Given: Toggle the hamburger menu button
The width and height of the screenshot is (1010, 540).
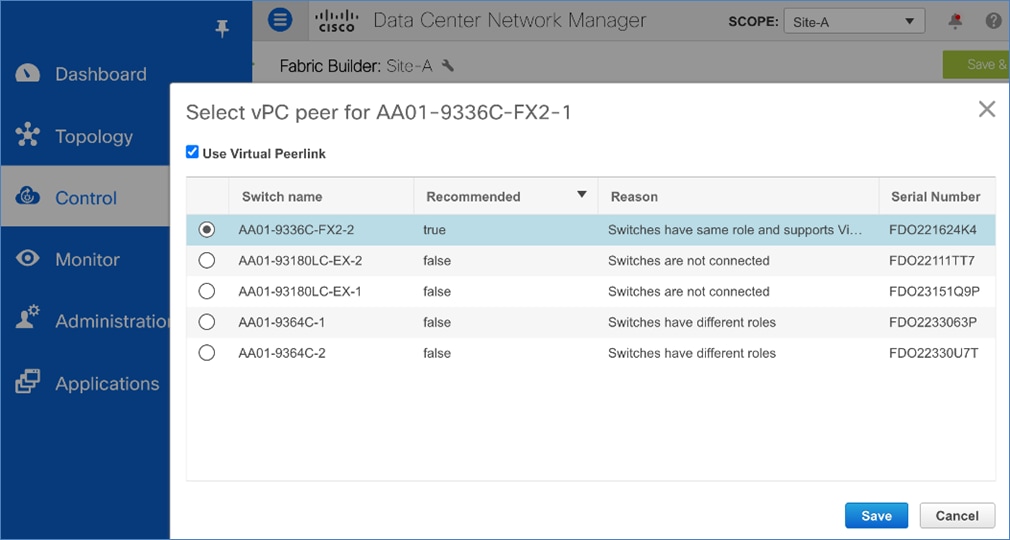Looking at the screenshot, I should click(x=280, y=20).
